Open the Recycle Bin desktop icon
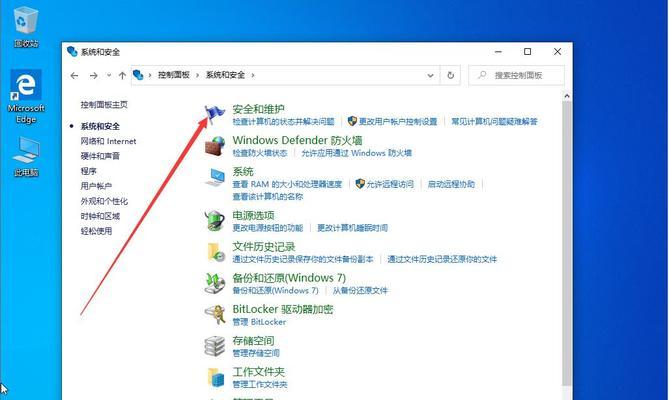669x400 pixels. point(26,27)
